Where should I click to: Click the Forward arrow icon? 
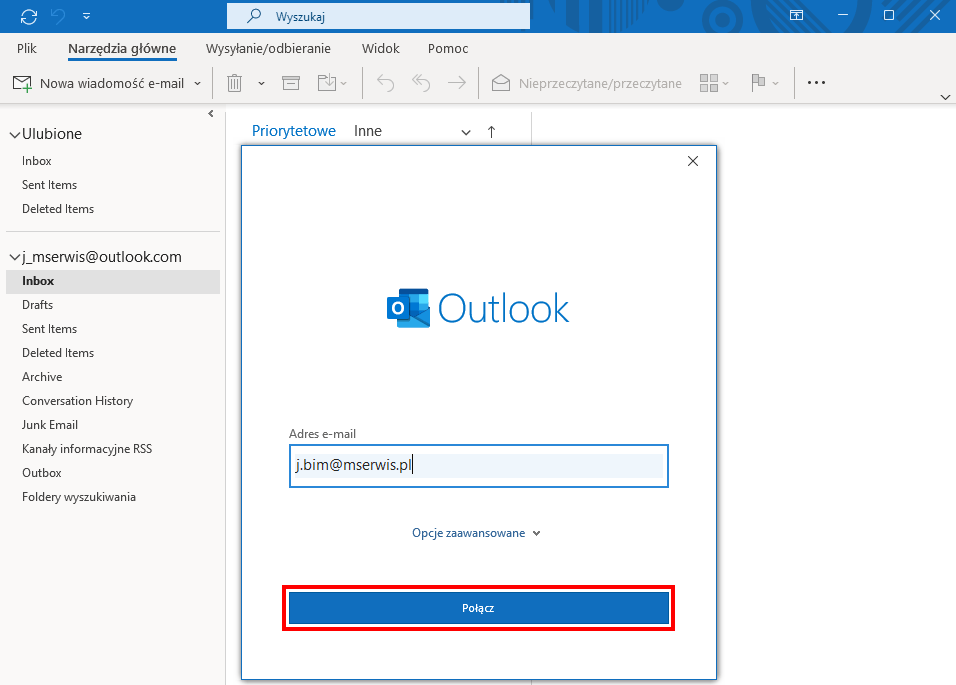(x=457, y=83)
